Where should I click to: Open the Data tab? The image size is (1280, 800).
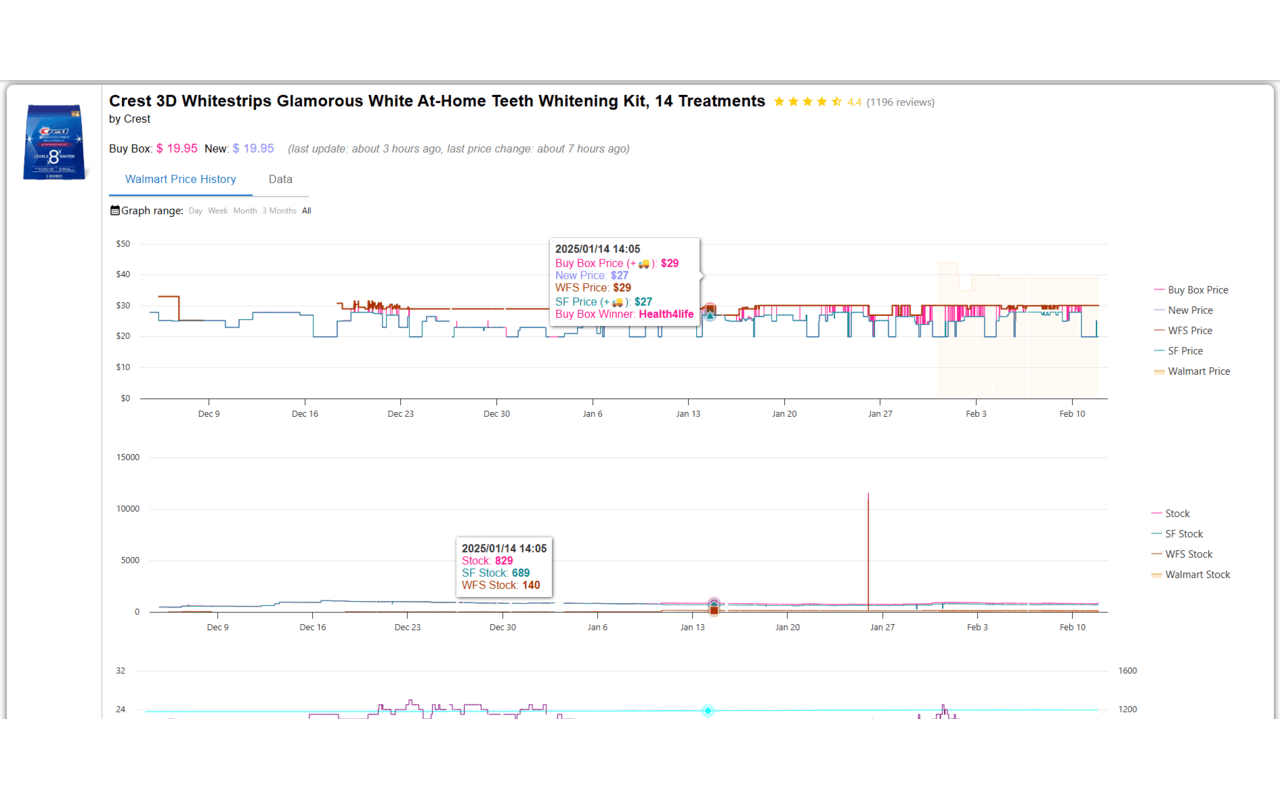point(280,180)
